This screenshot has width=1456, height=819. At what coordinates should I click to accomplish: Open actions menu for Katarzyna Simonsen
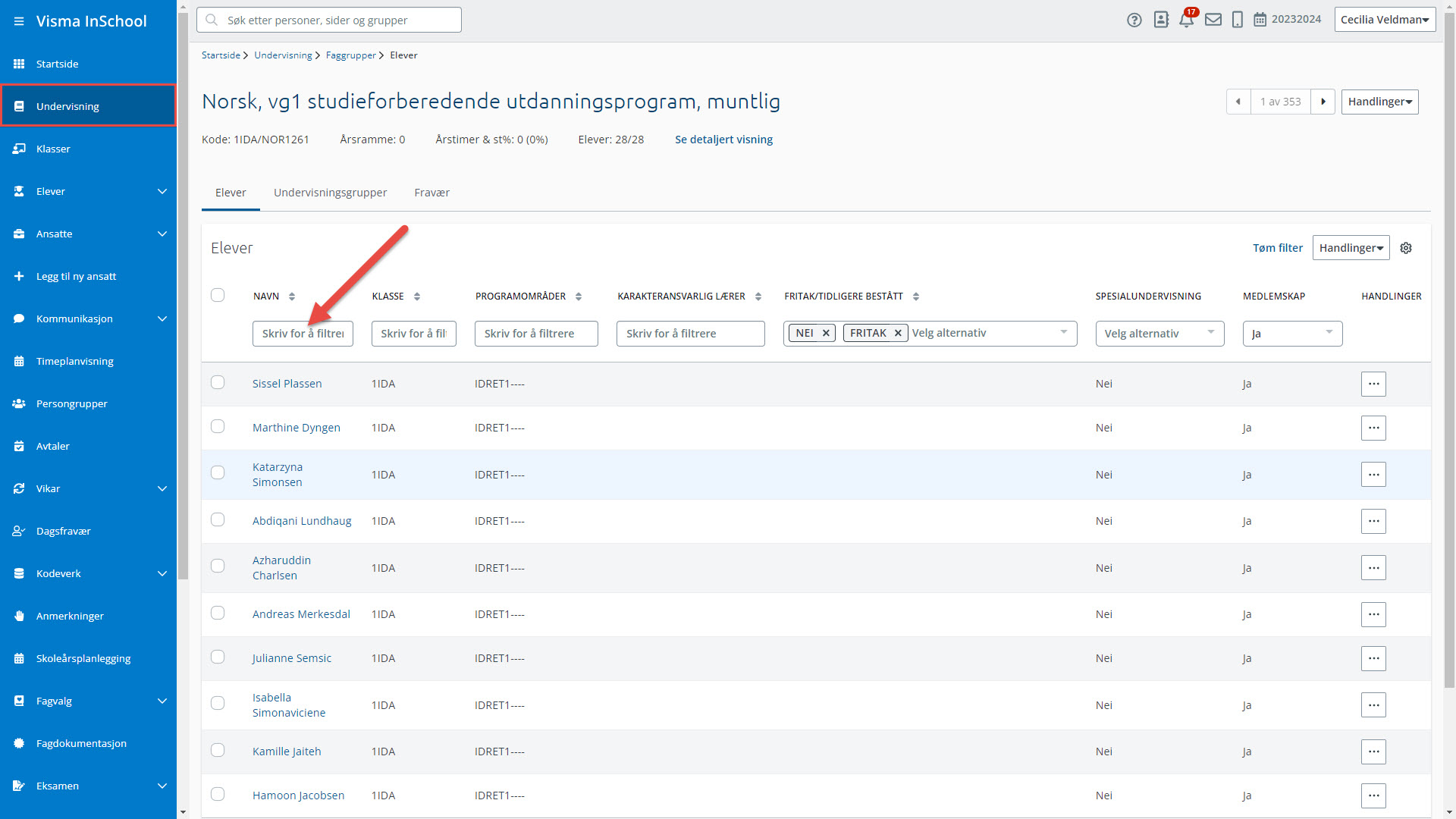point(1373,475)
